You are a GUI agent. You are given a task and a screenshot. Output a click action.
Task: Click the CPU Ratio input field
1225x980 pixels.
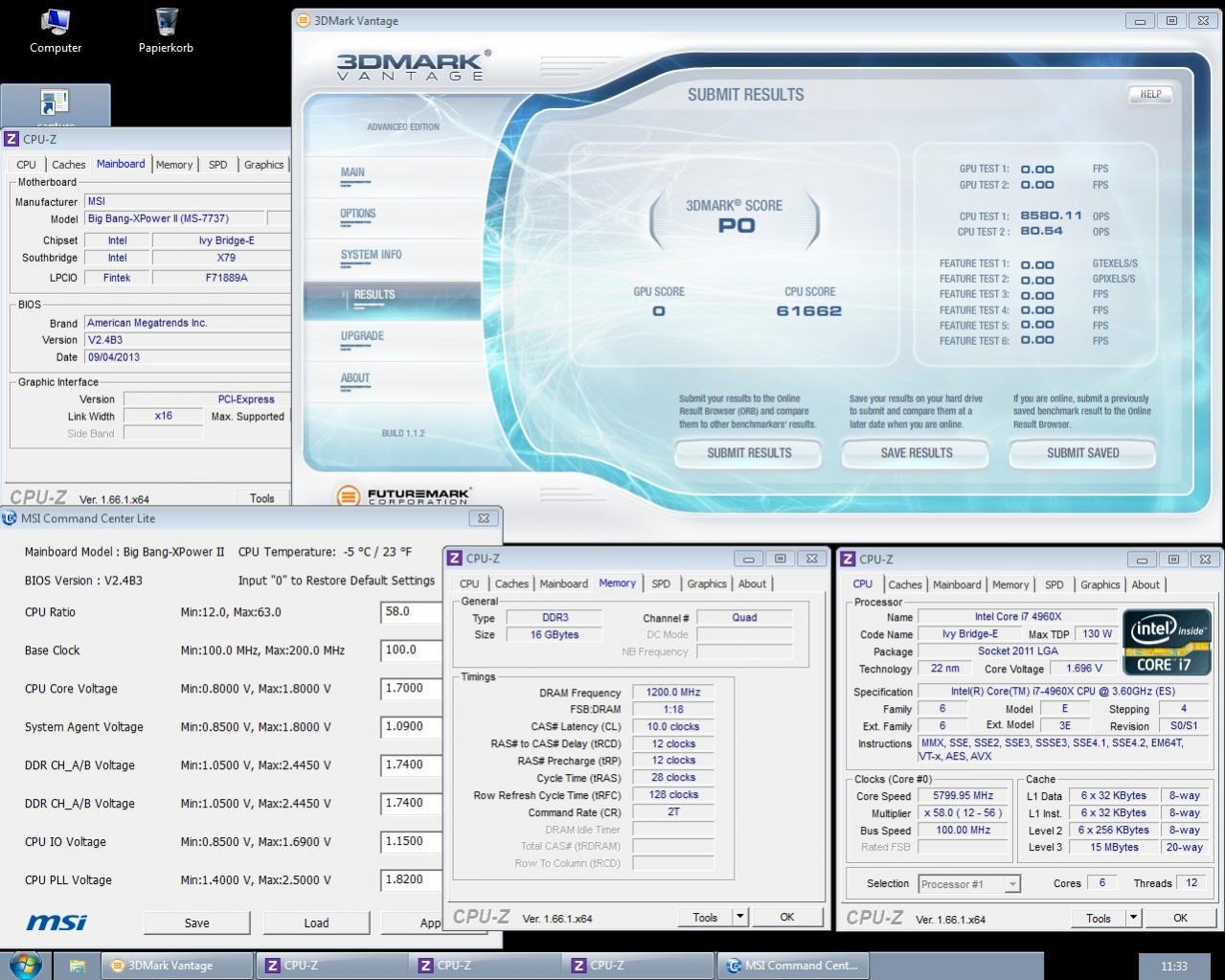(412, 611)
